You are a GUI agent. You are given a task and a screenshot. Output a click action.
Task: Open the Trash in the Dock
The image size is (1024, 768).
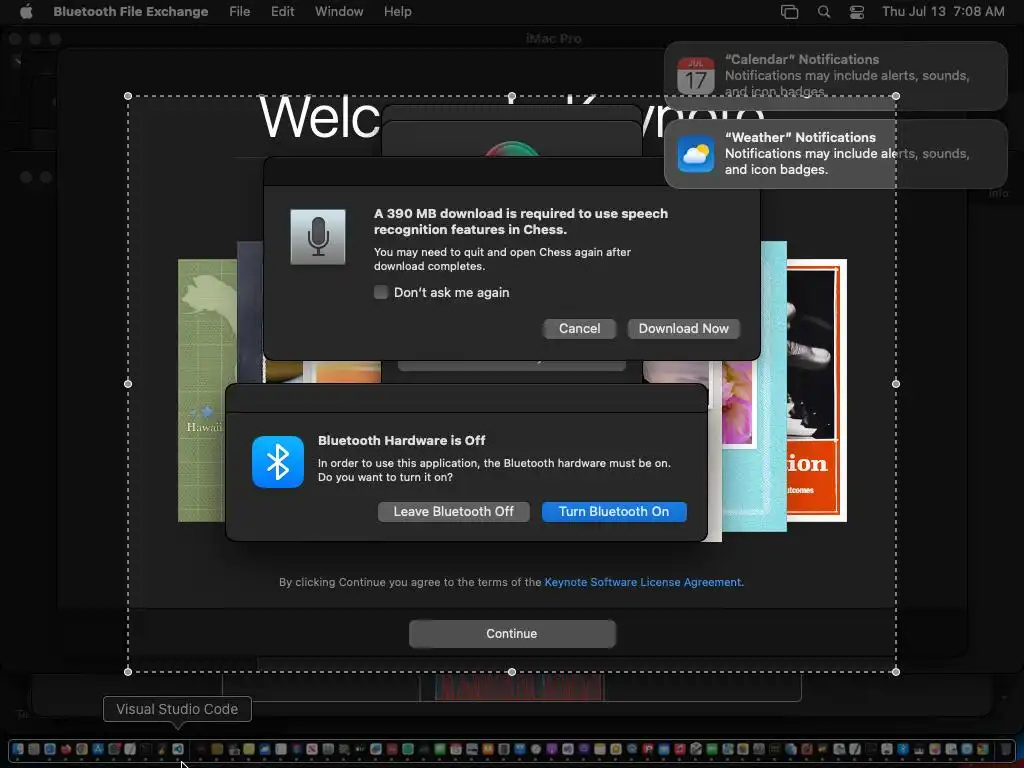pyautogui.click(x=1005, y=749)
